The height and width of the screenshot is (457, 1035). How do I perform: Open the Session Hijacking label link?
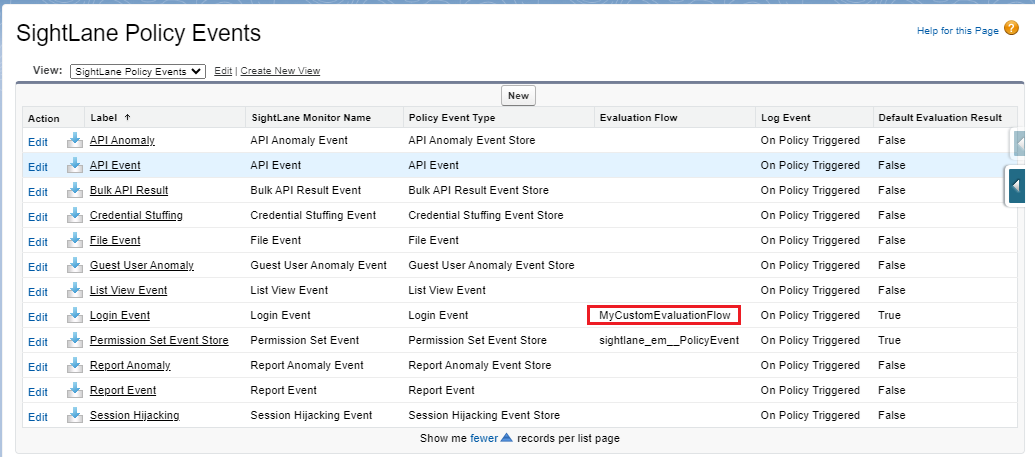pos(135,415)
